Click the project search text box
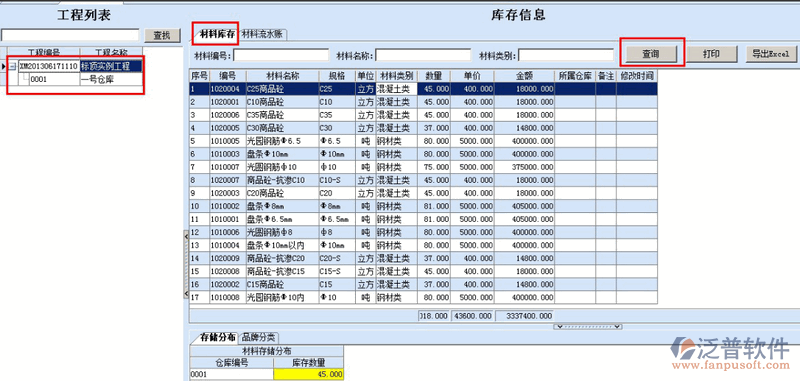 pos(70,35)
